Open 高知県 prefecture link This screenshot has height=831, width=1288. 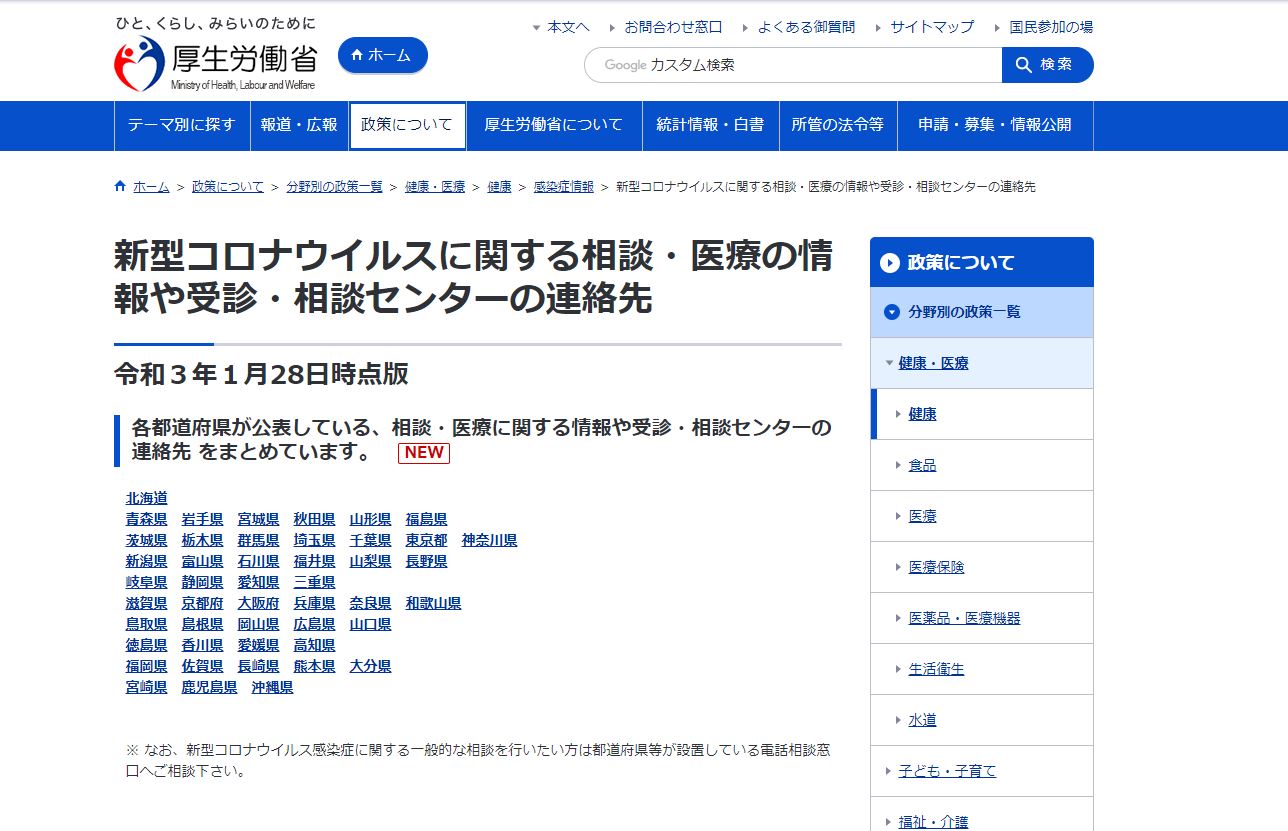(x=315, y=645)
